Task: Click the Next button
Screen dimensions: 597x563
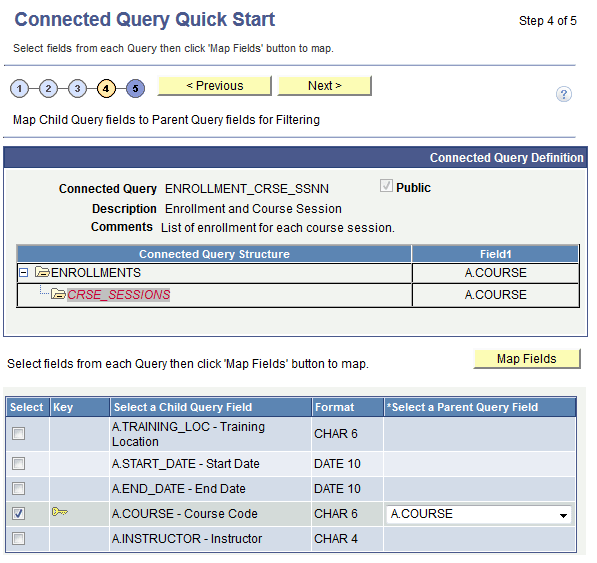Action: (x=324, y=86)
